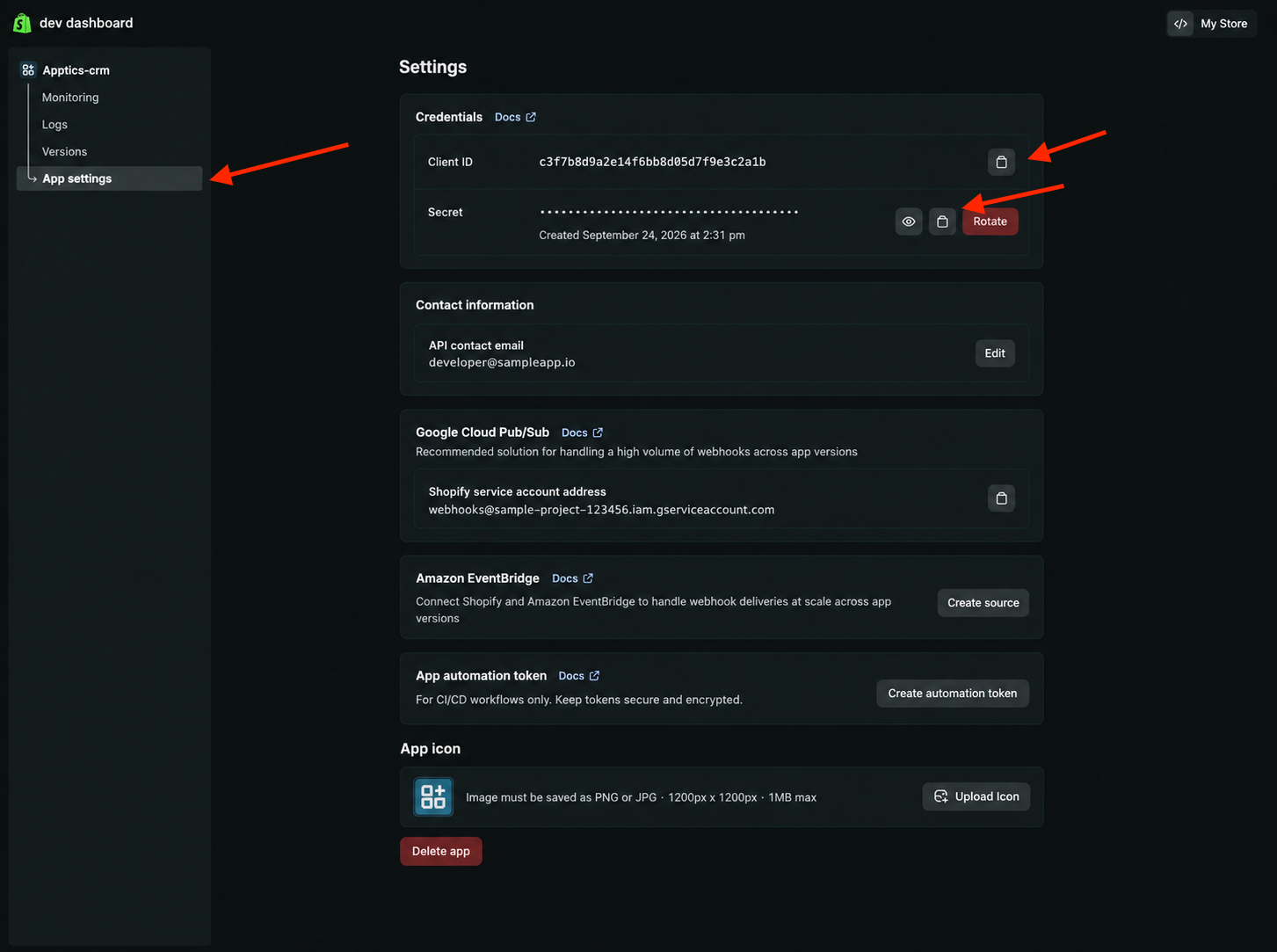
Task: Open the App automation token Docs link
Action: tap(579, 676)
